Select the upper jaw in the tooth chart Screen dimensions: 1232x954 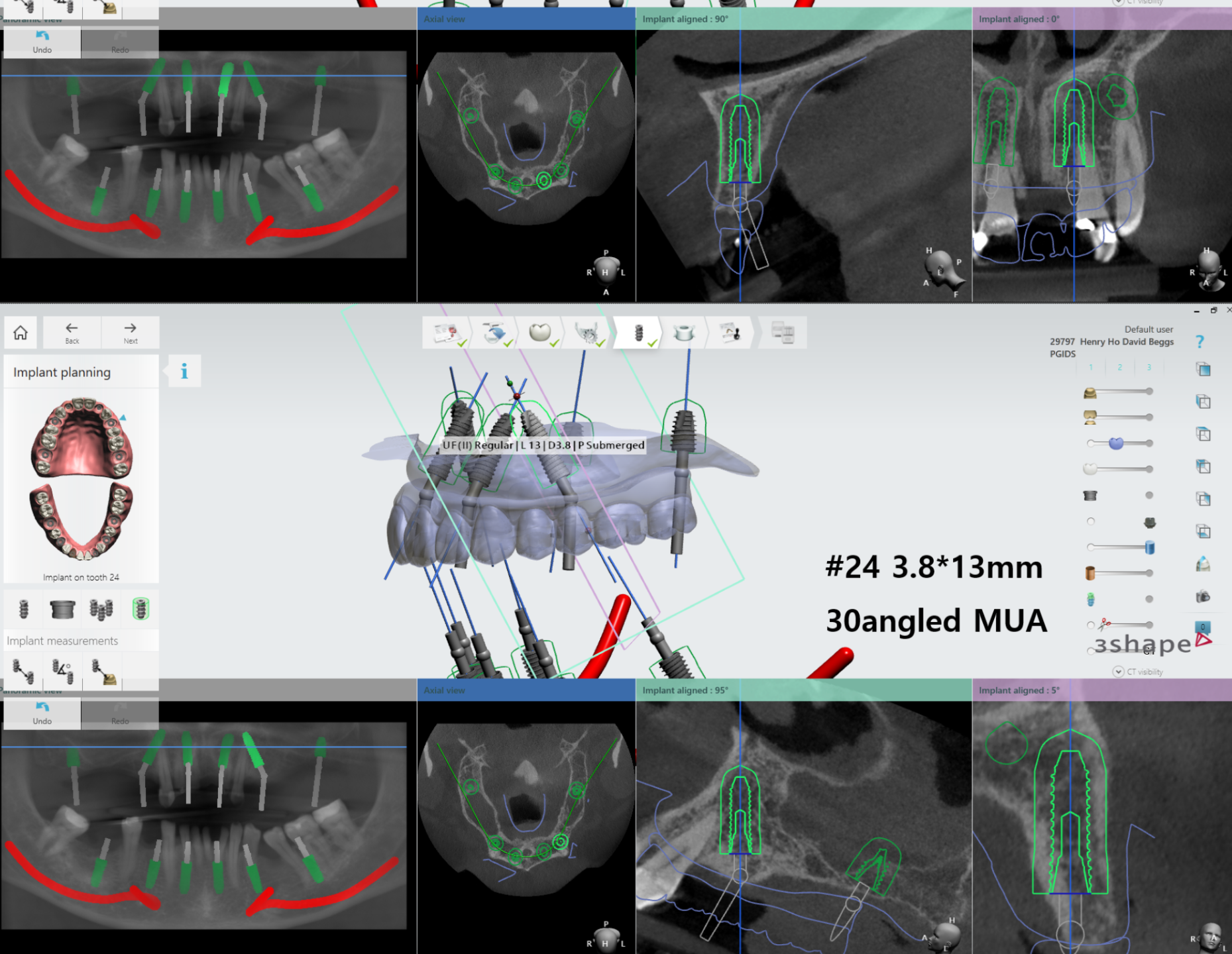(x=82, y=437)
